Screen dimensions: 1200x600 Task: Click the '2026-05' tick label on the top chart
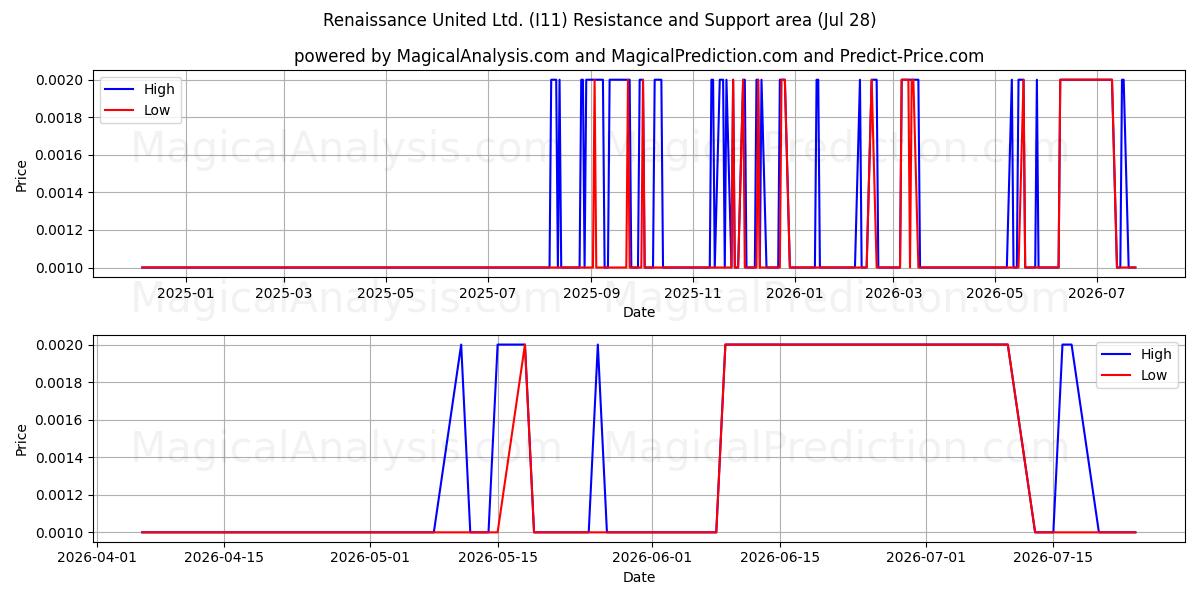click(995, 293)
